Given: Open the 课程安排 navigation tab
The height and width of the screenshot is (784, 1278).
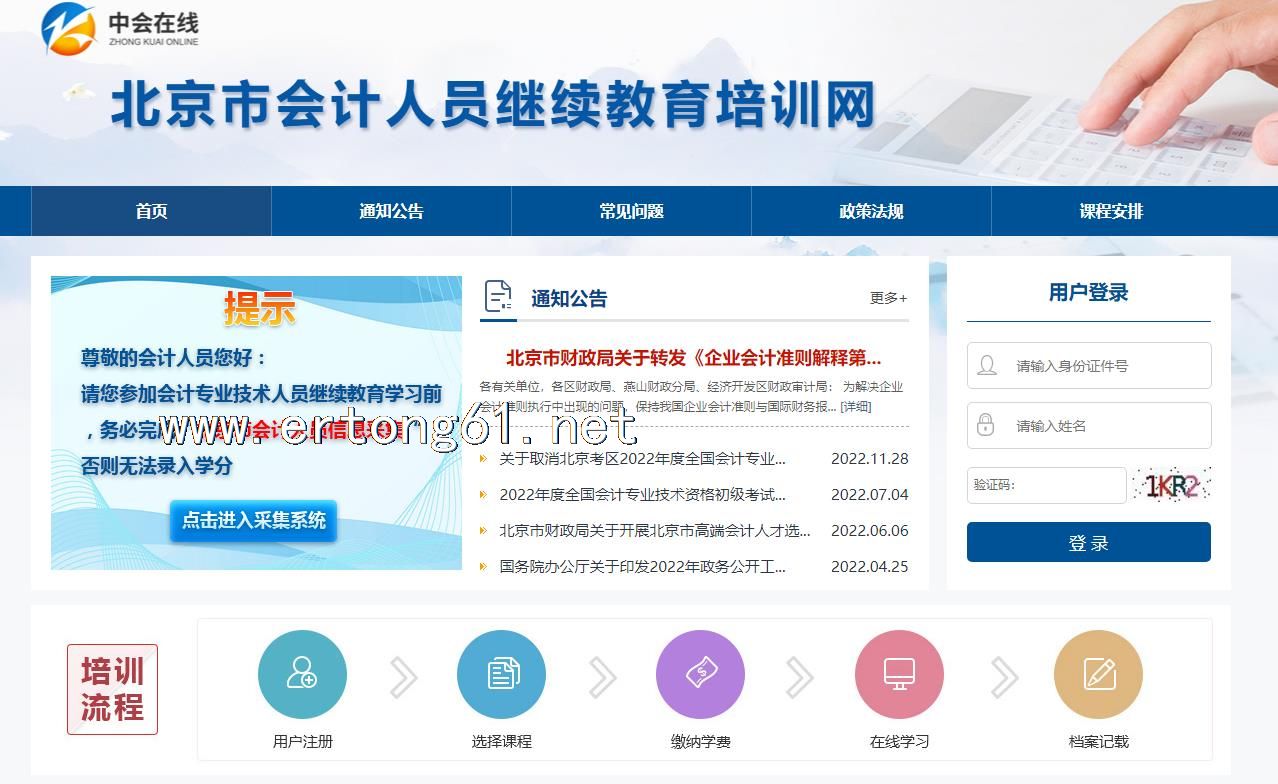Looking at the screenshot, I should click(1111, 211).
